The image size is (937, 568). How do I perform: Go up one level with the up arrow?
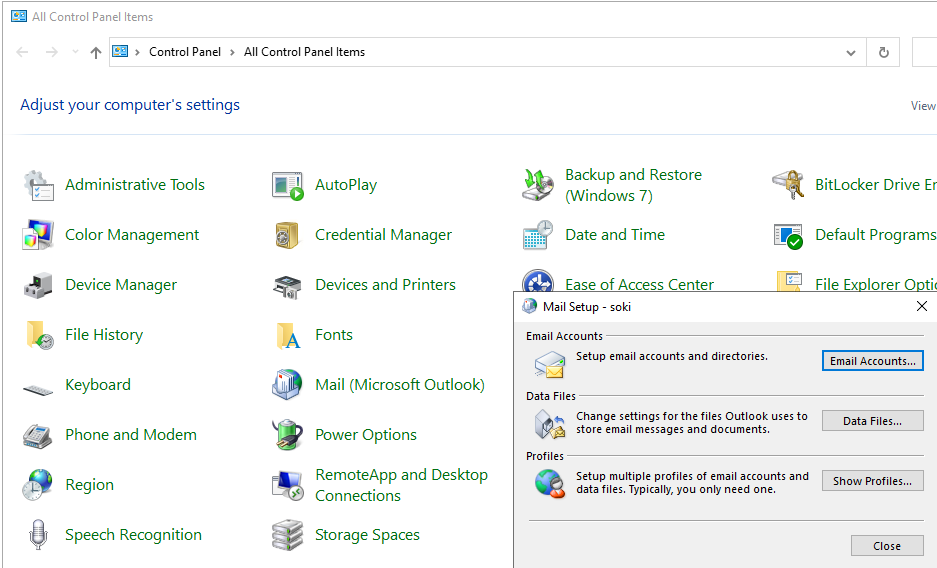(96, 53)
